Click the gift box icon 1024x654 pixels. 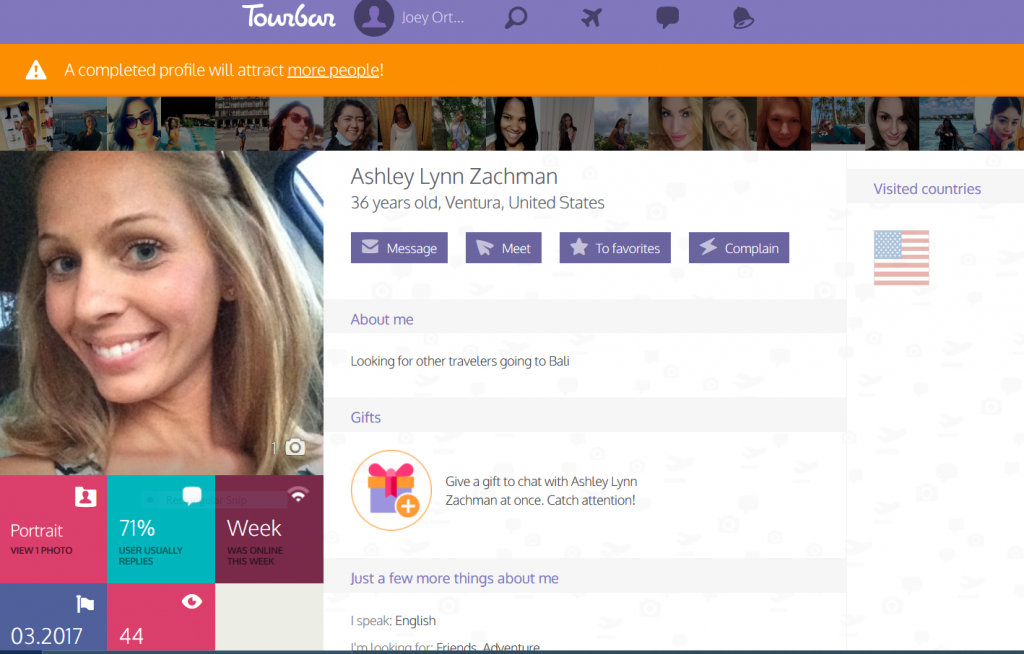[391, 490]
